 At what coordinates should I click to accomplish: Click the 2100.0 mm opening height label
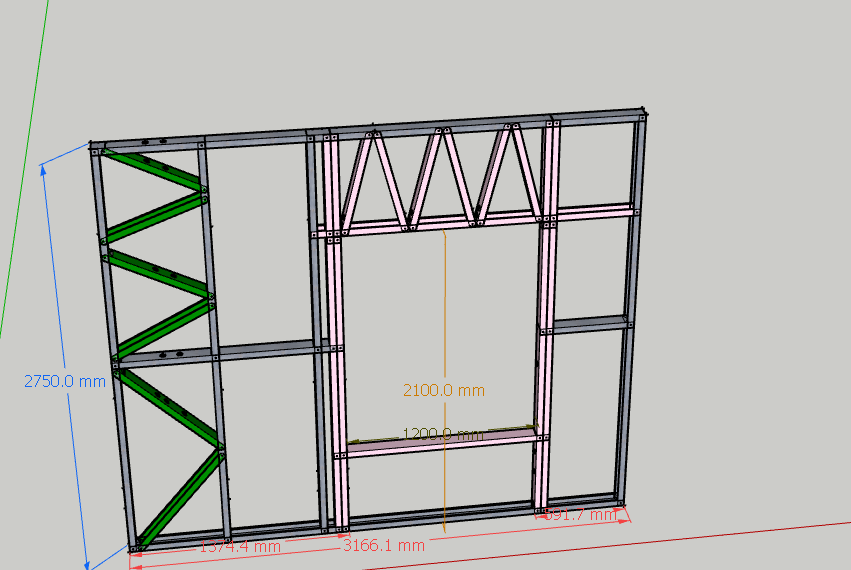coord(443,390)
